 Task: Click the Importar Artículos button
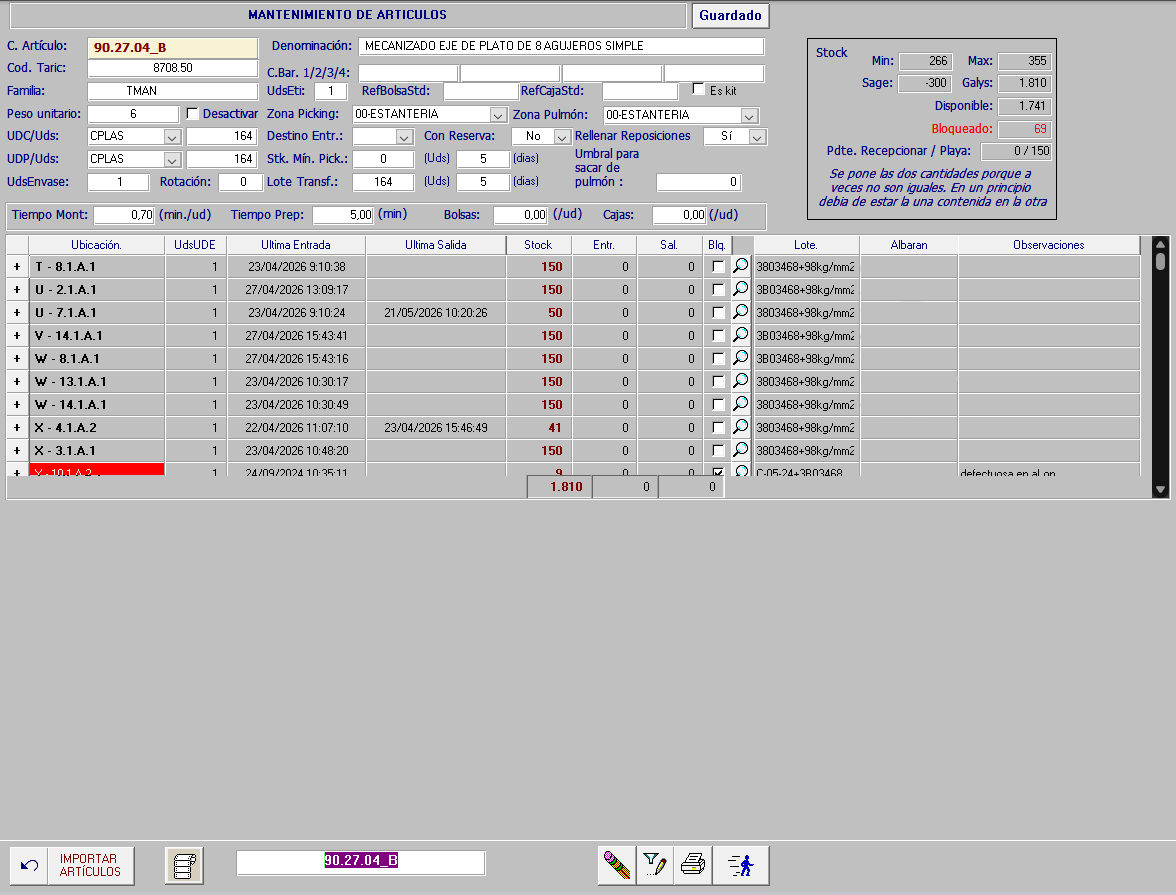[90, 866]
